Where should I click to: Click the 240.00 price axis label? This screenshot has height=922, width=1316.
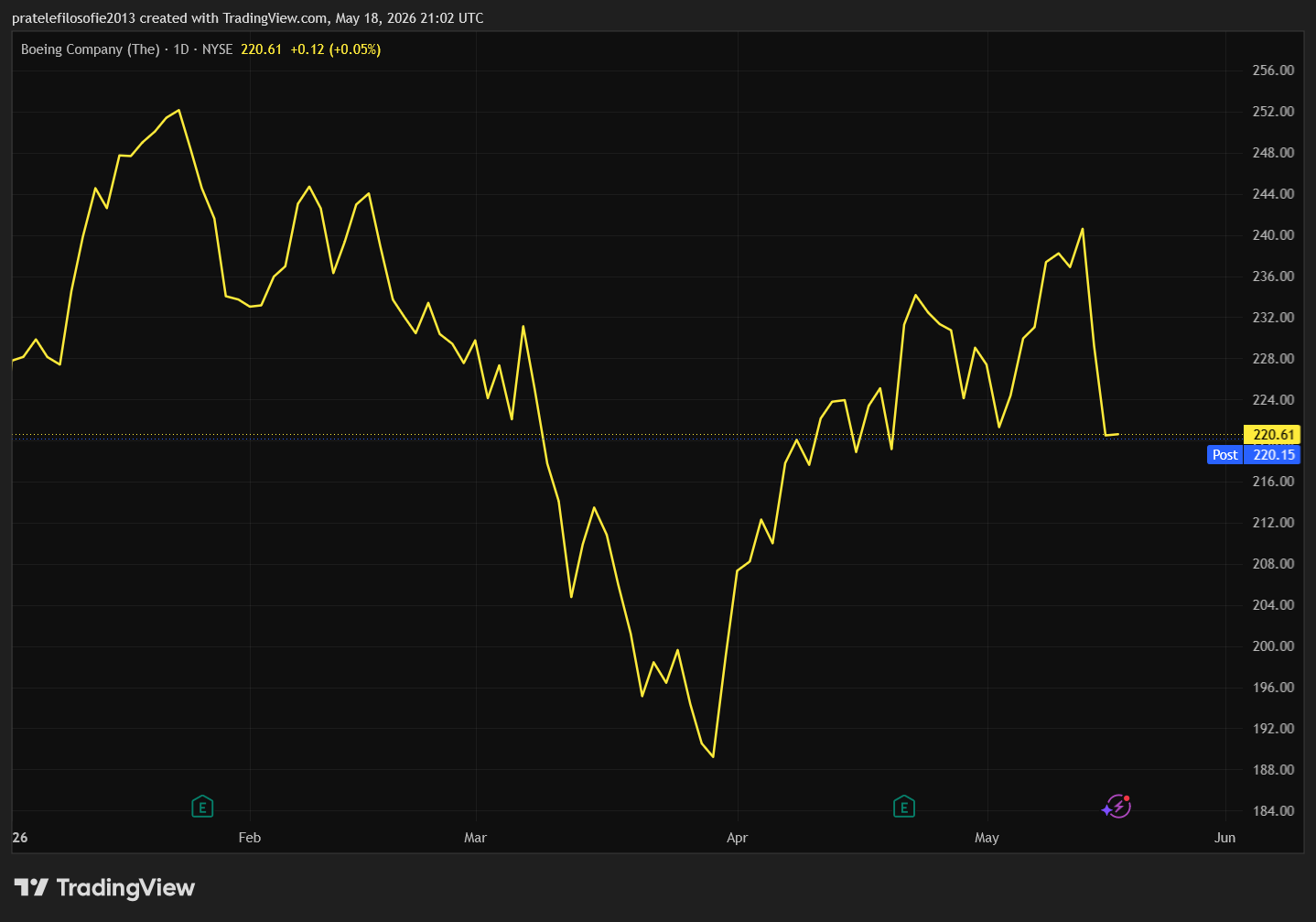1273,235
